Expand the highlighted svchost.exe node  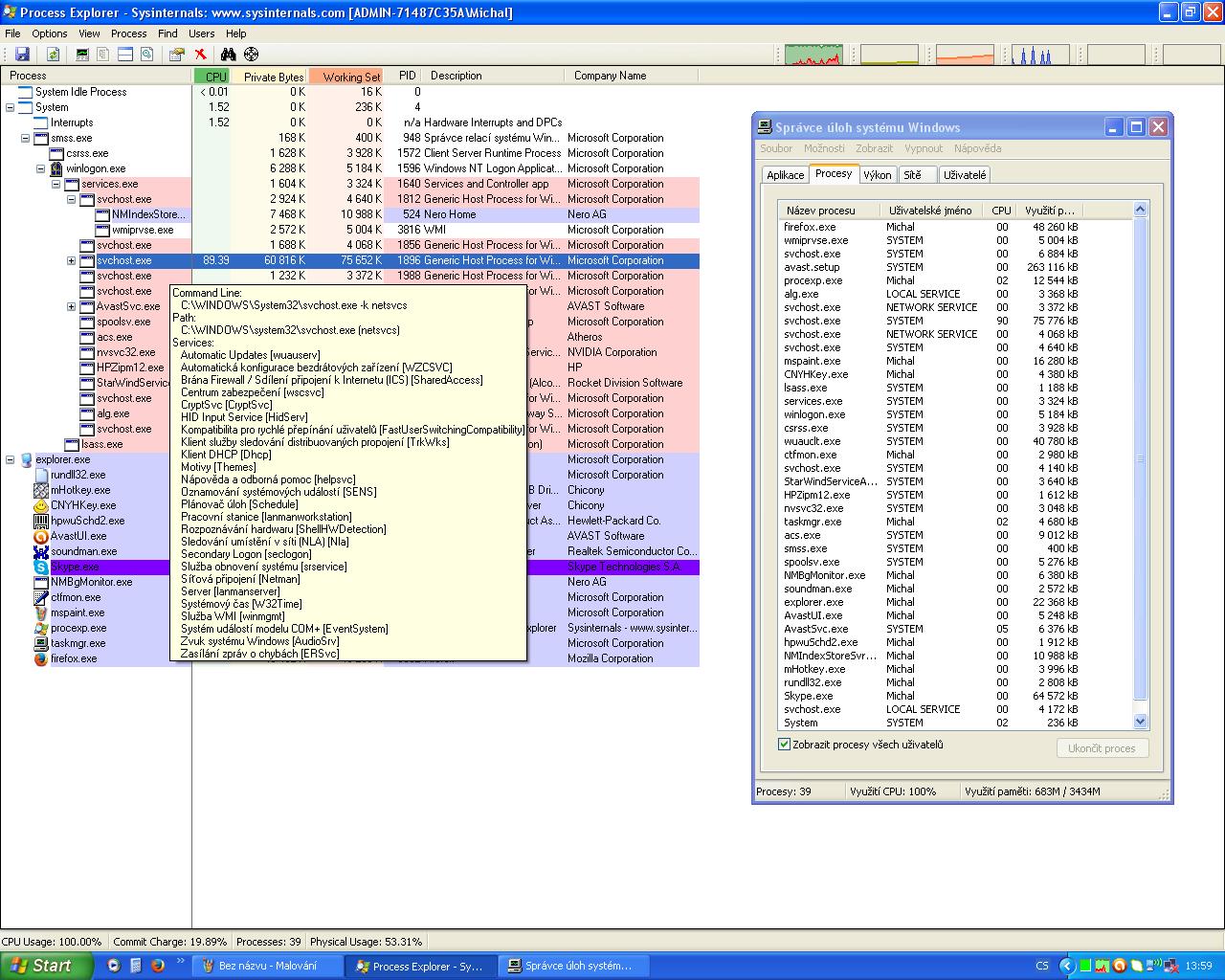pyautogui.click(x=72, y=260)
